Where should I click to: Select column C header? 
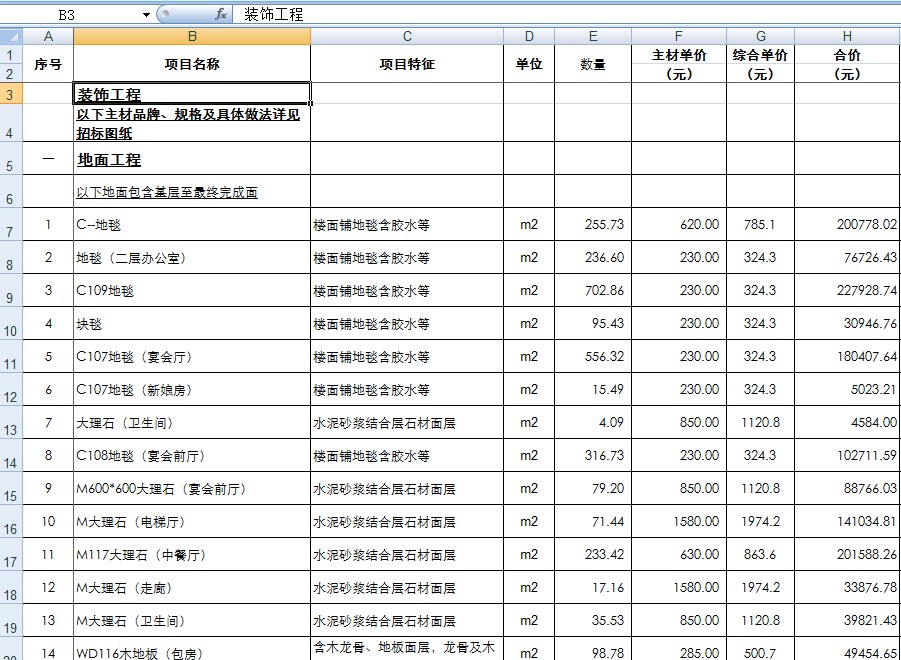point(407,37)
